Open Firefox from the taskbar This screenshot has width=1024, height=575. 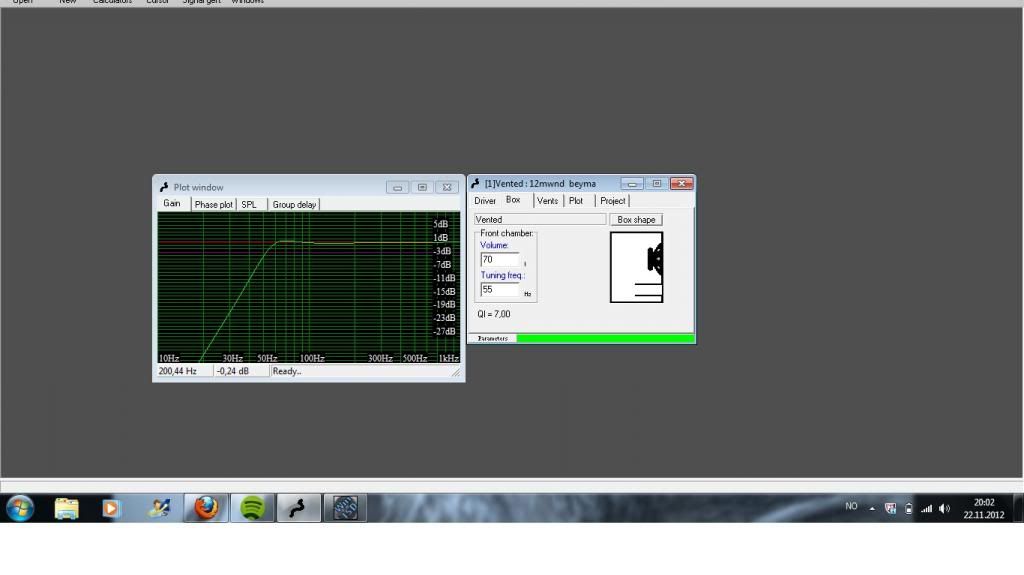pos(206,508)
